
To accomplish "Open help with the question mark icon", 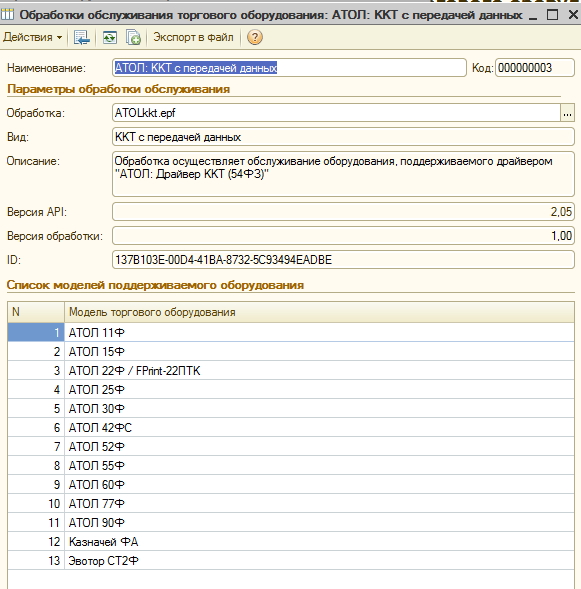I will click(255, 37).
